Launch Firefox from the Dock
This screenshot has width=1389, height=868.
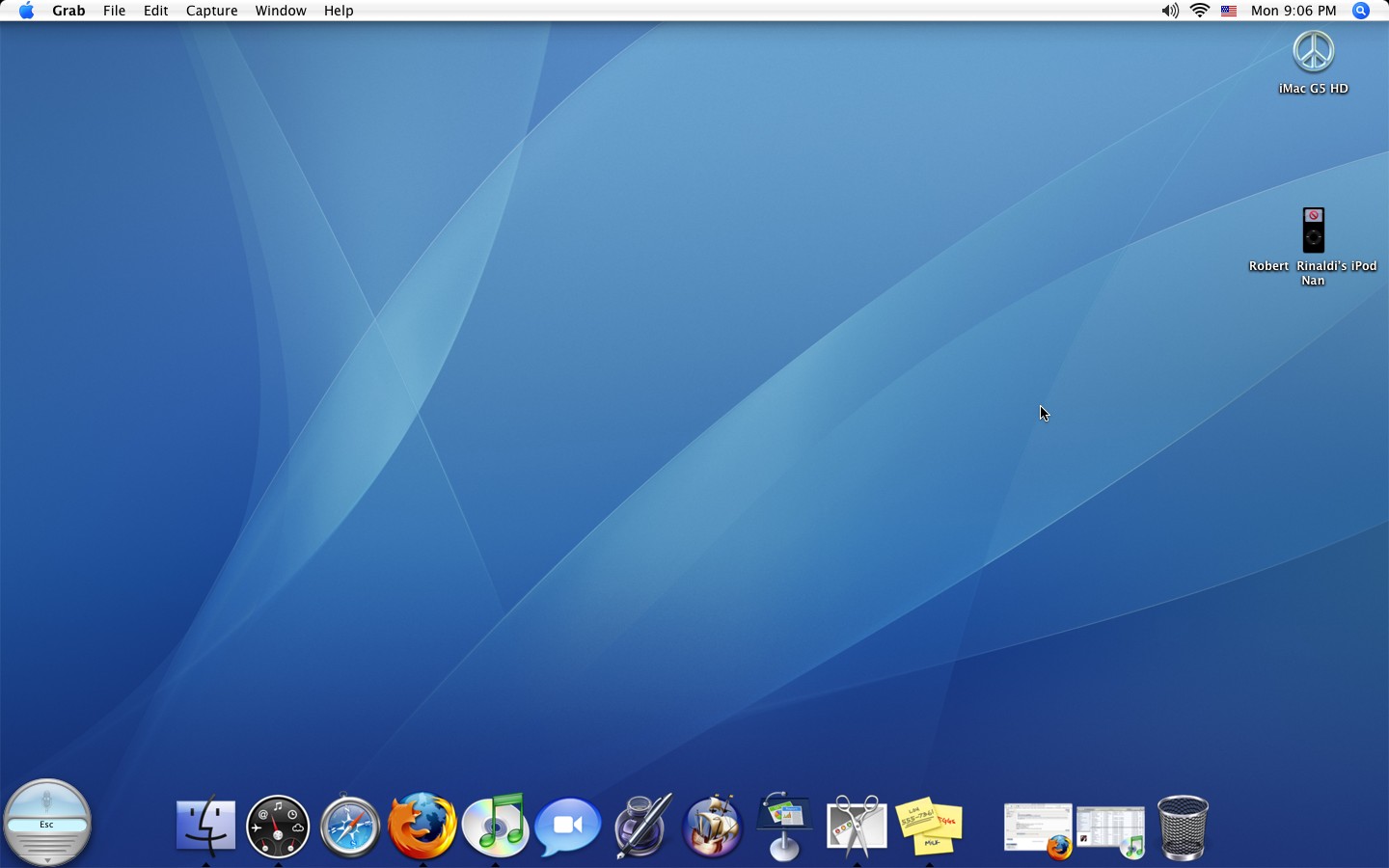tap(422, 827)
